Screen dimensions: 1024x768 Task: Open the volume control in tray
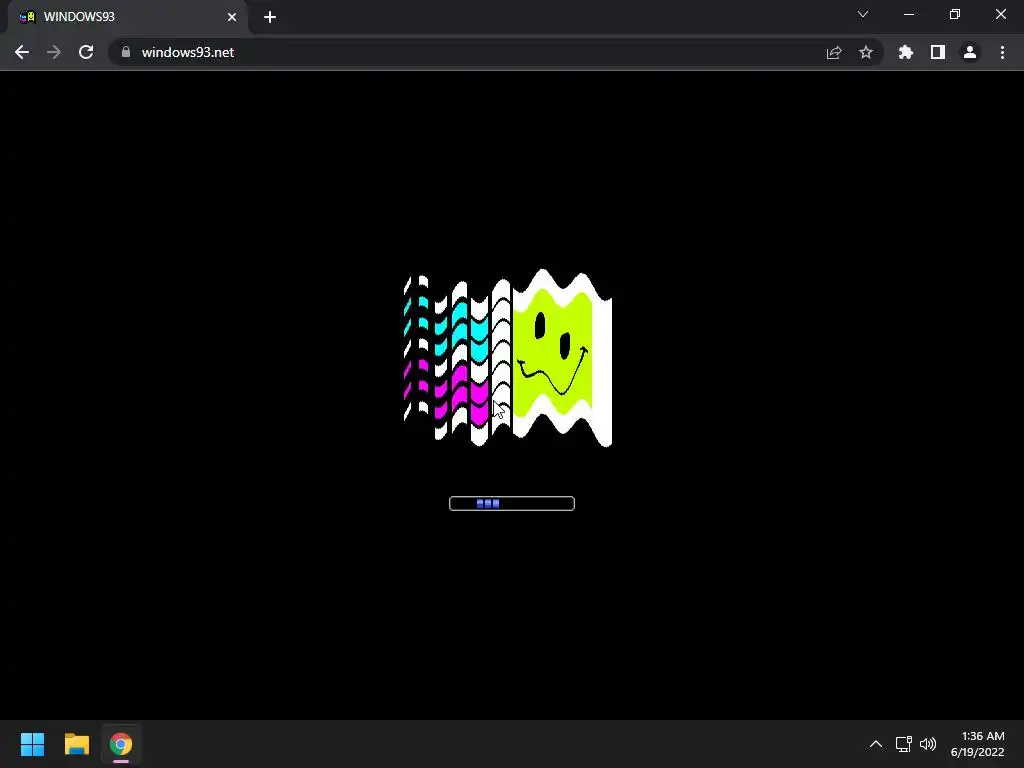[927, 744]
